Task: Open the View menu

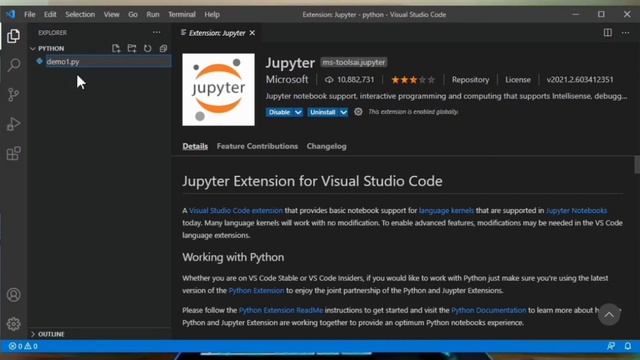Action: 111,14
